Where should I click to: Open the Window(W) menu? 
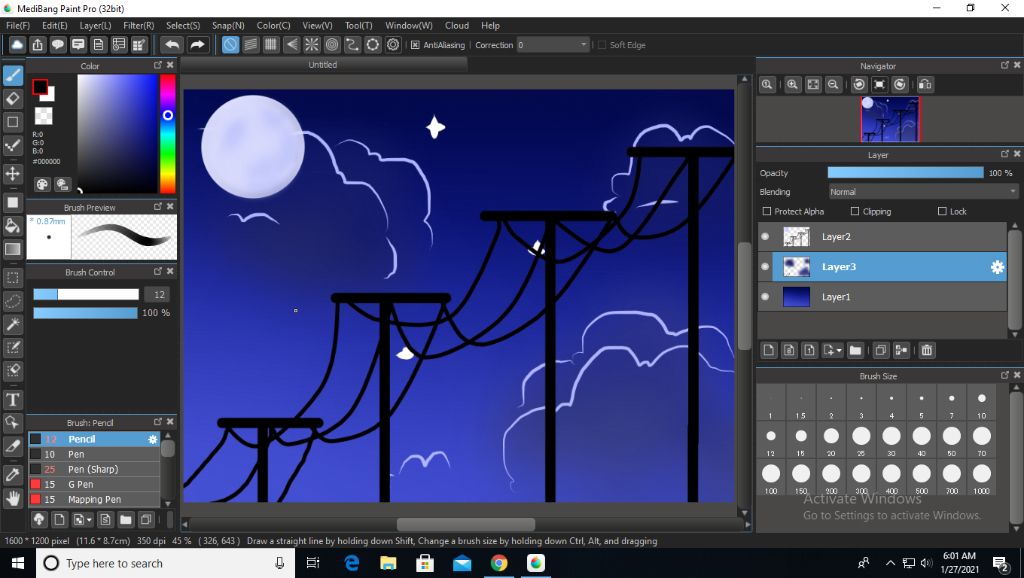[x=409, y=25]
